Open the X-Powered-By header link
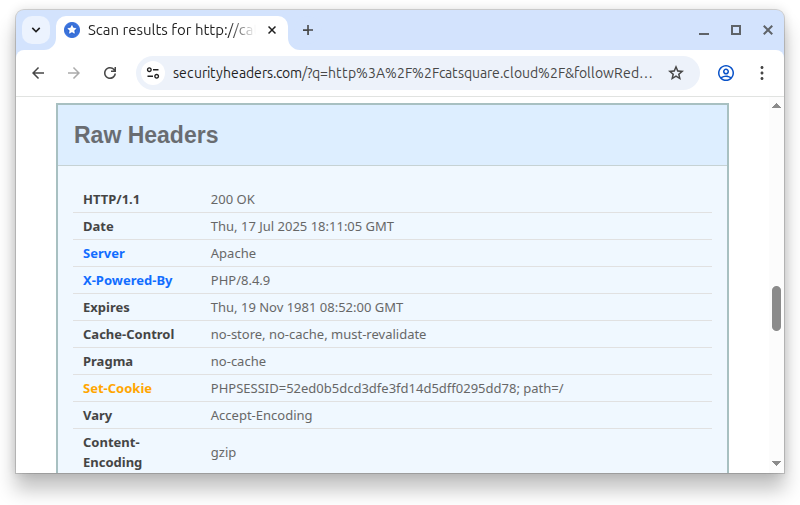The height and width of the screenshot is (505, 800). [127, 281]
